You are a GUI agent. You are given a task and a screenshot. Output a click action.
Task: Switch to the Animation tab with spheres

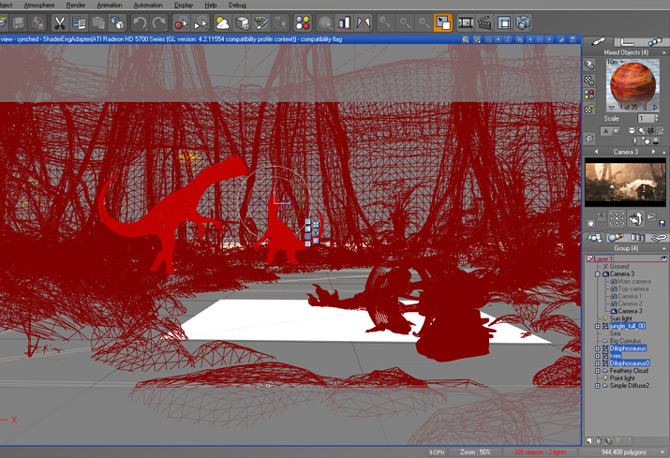[654, 41]
